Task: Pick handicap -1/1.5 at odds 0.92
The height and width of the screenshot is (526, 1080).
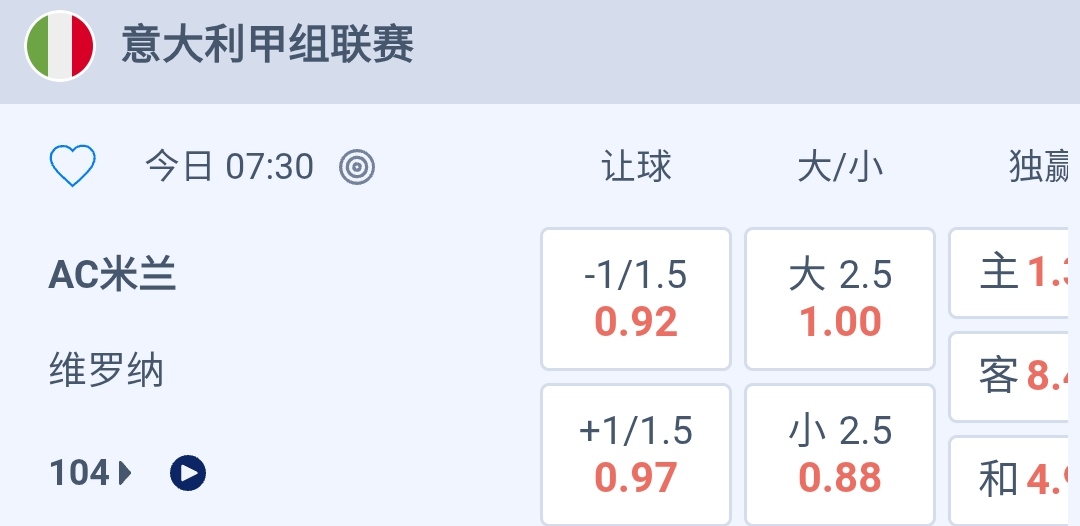Action: 636,299
